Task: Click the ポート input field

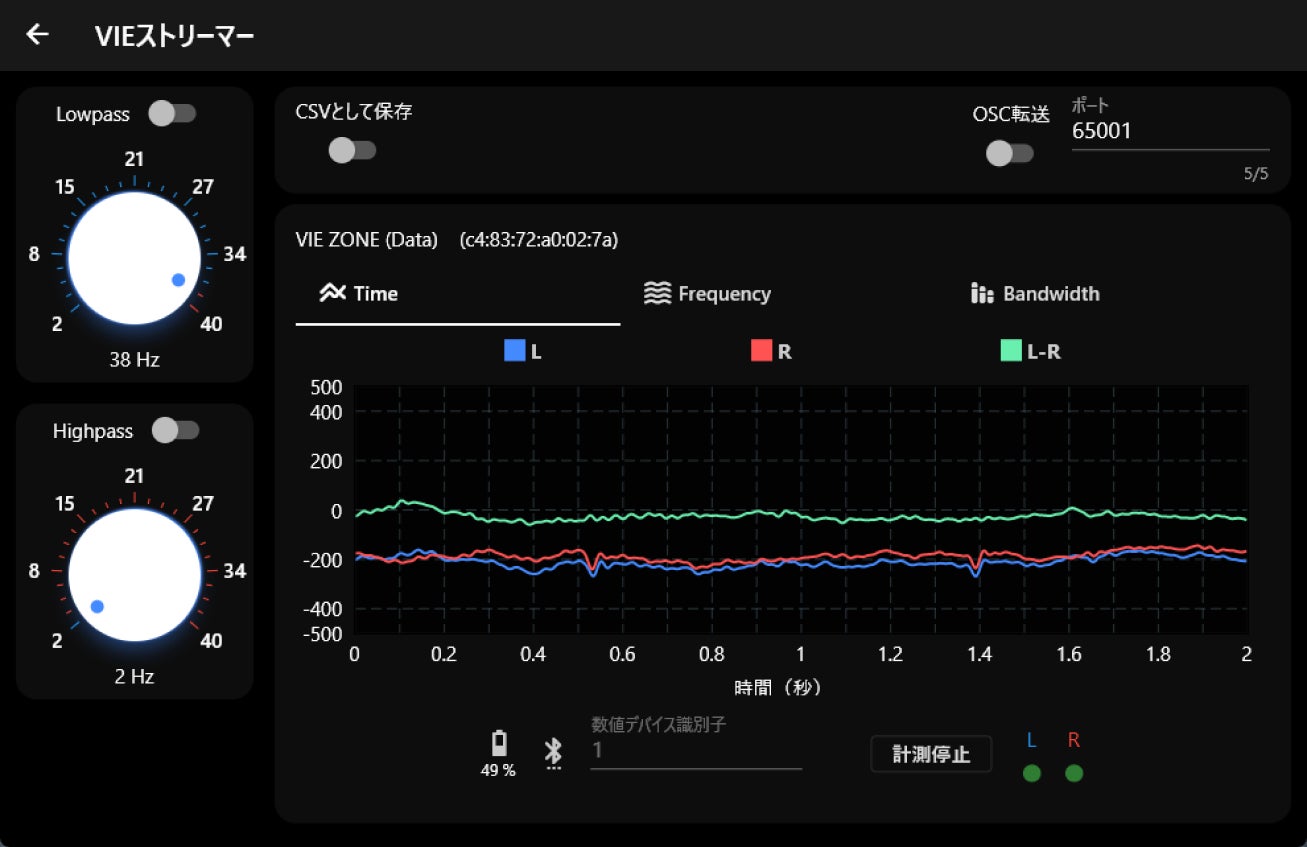Action: (1170, 131)
